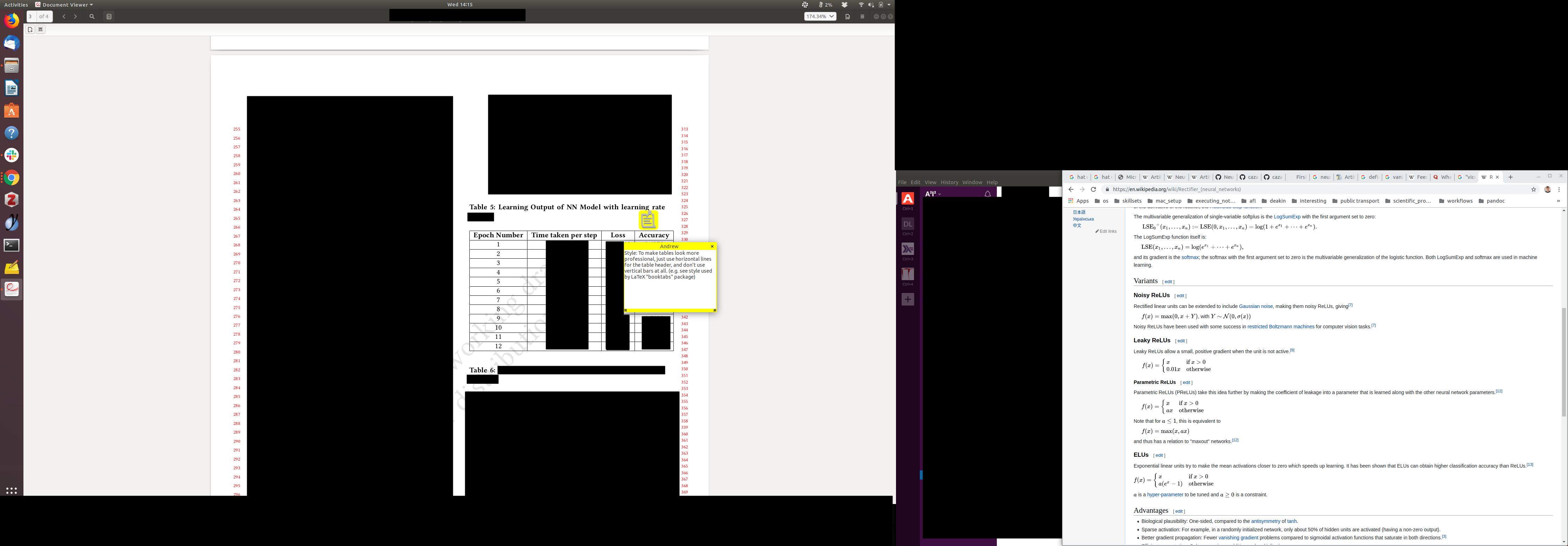Click the yellow annotation note icon

click(648, 220)
